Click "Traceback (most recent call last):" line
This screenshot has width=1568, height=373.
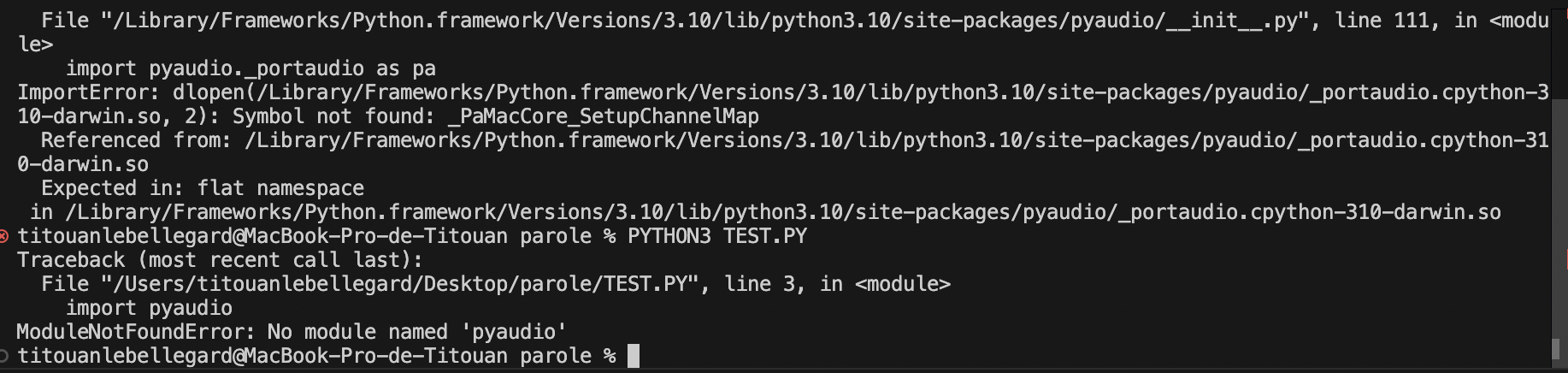click(220, 260)
